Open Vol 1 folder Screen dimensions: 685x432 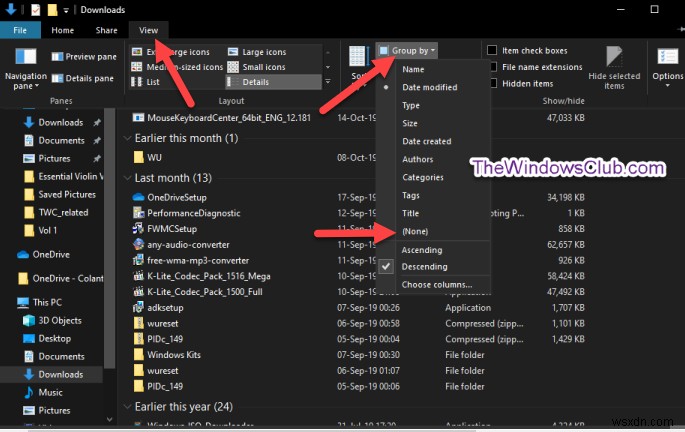(40, 230)
